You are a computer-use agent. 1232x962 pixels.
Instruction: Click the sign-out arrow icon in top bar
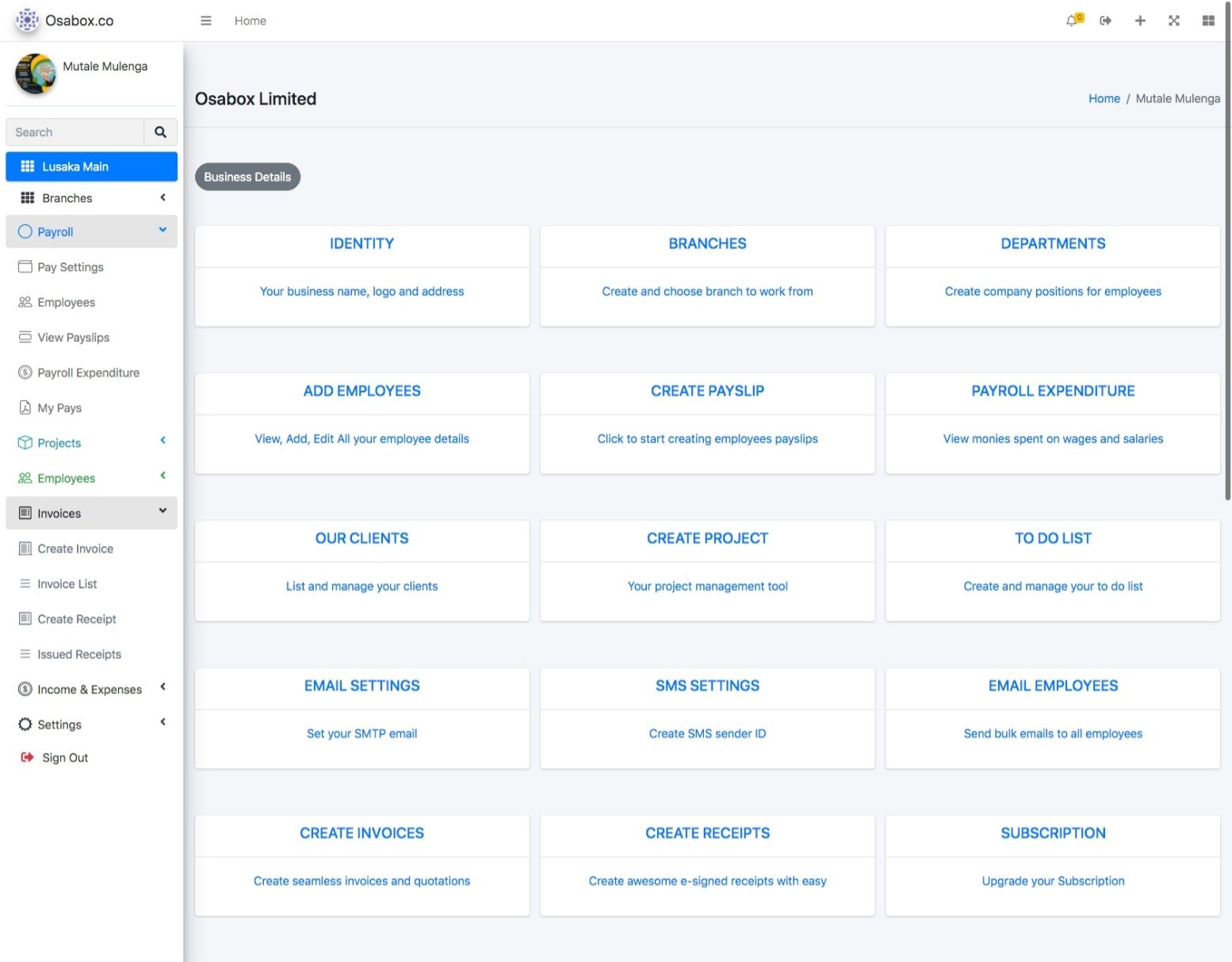click(1106, 21)
